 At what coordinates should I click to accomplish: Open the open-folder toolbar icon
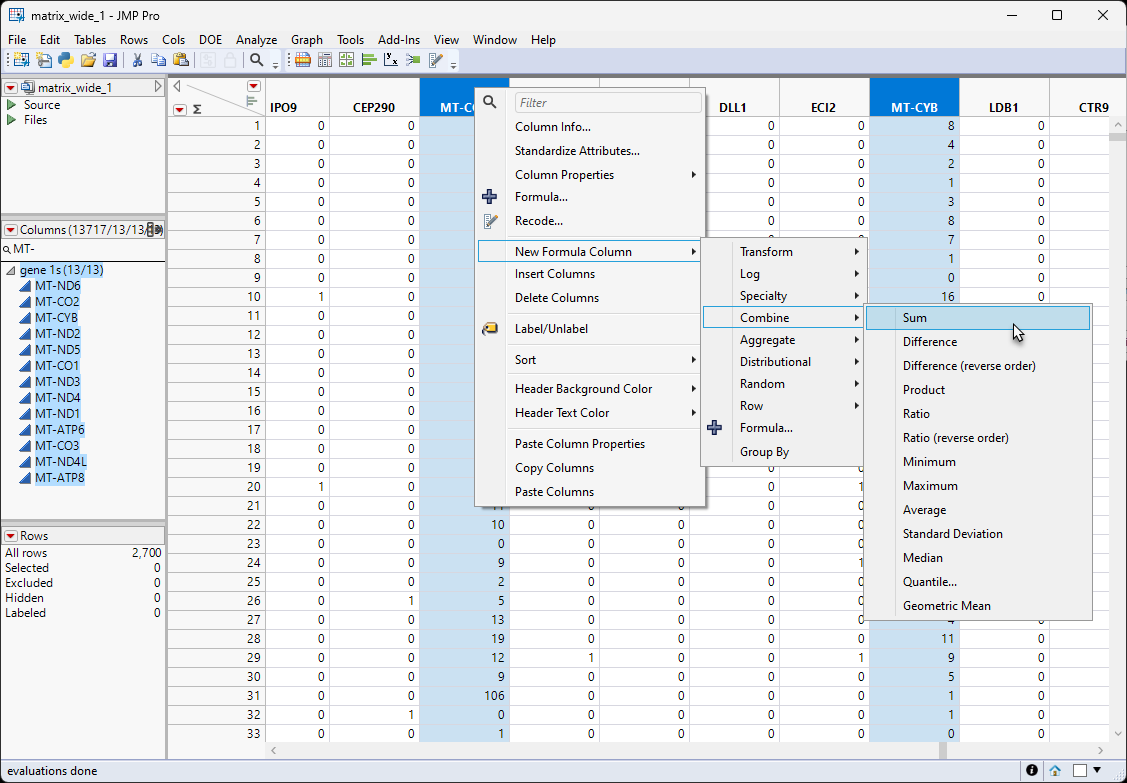(x=88, y=60)
